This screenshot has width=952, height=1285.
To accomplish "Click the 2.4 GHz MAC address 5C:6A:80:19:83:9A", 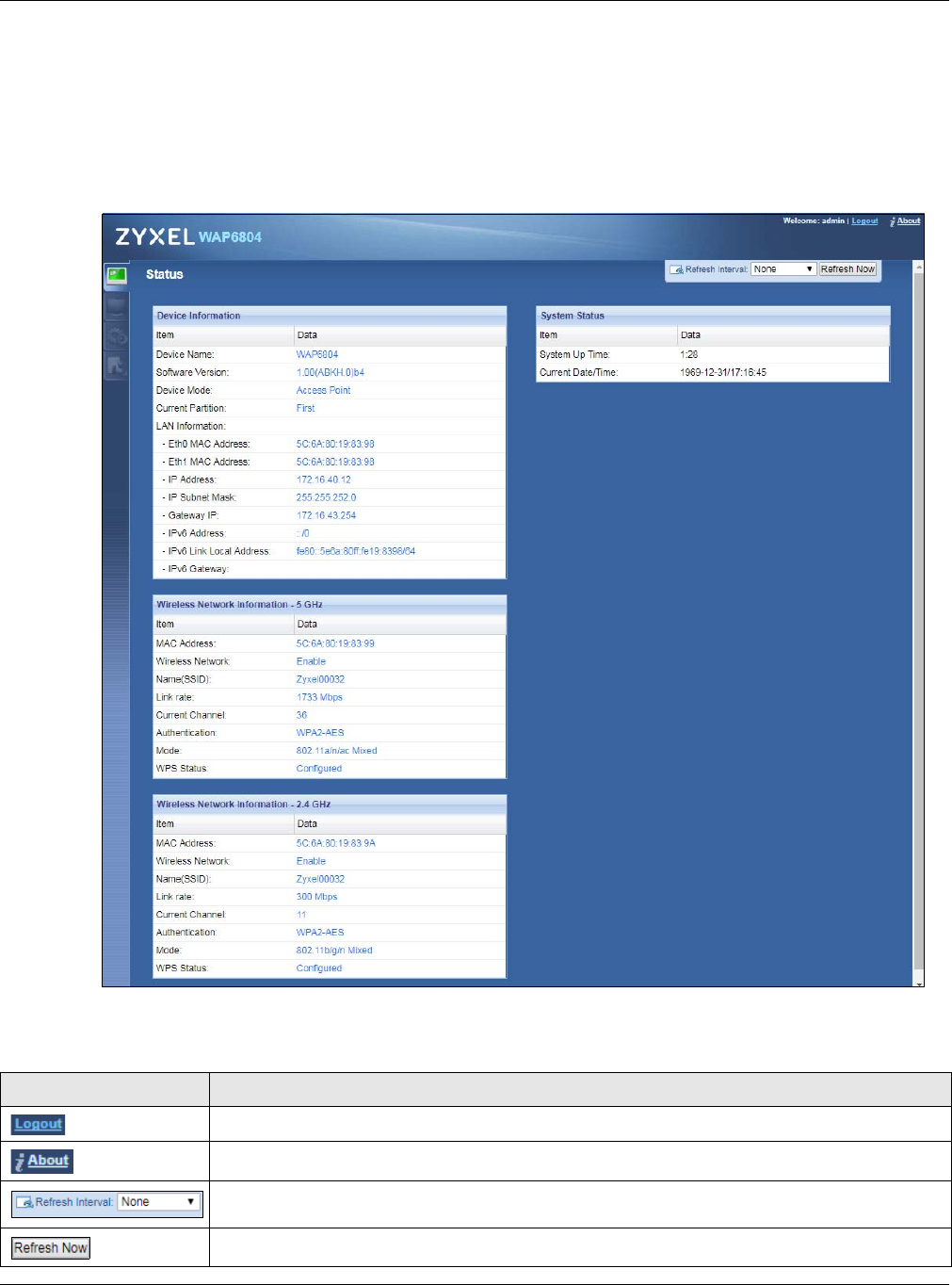I will click(x=336, y=844).
